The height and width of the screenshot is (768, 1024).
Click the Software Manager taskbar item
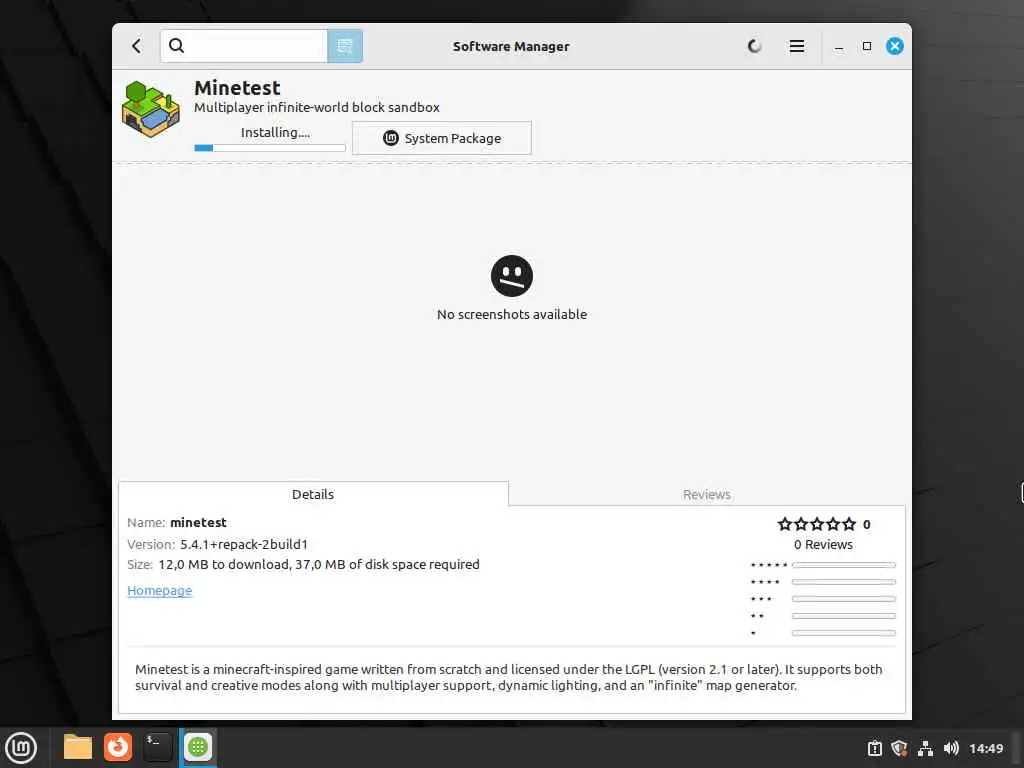tap(198, 747)
